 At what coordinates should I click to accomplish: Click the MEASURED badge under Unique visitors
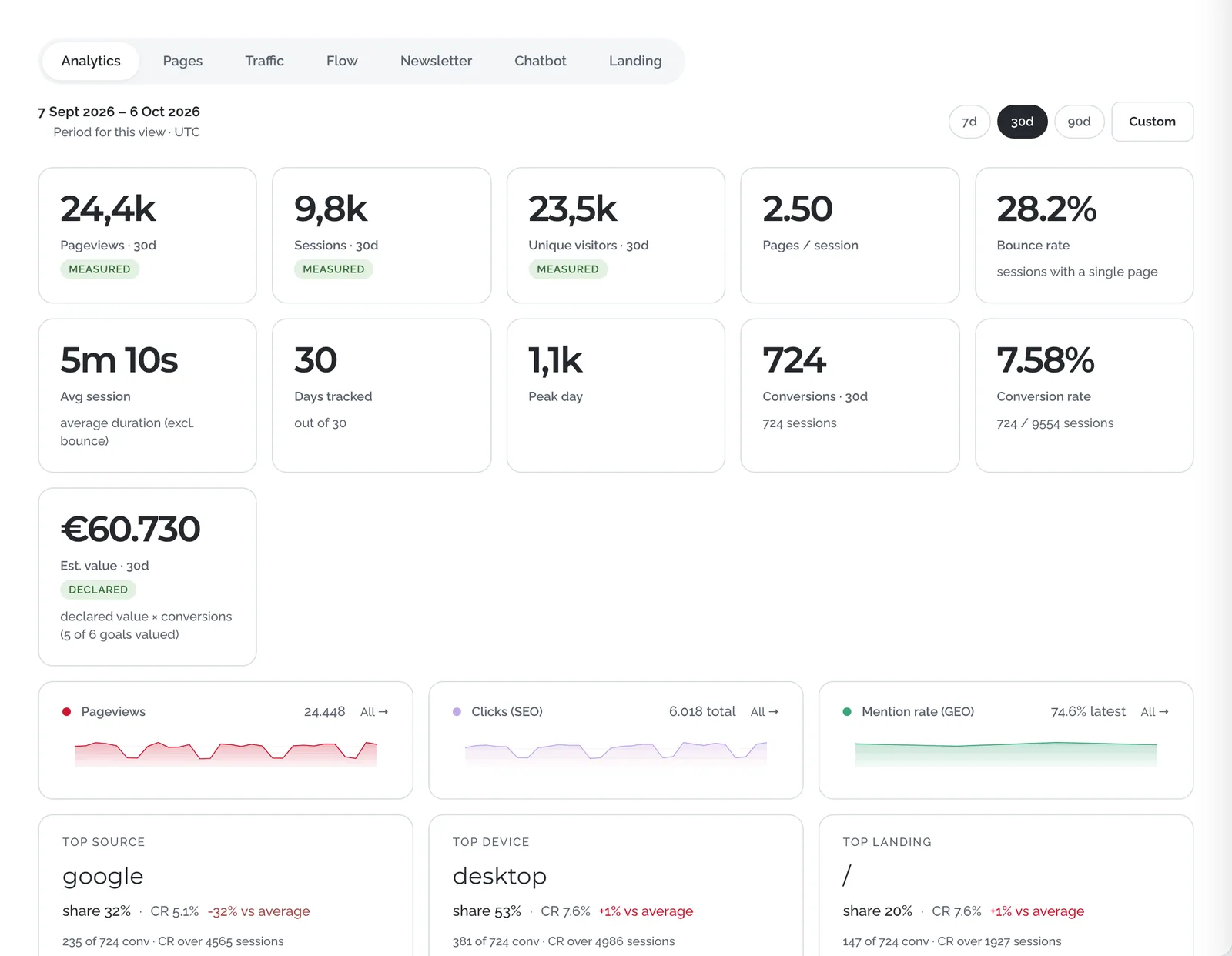567,269
